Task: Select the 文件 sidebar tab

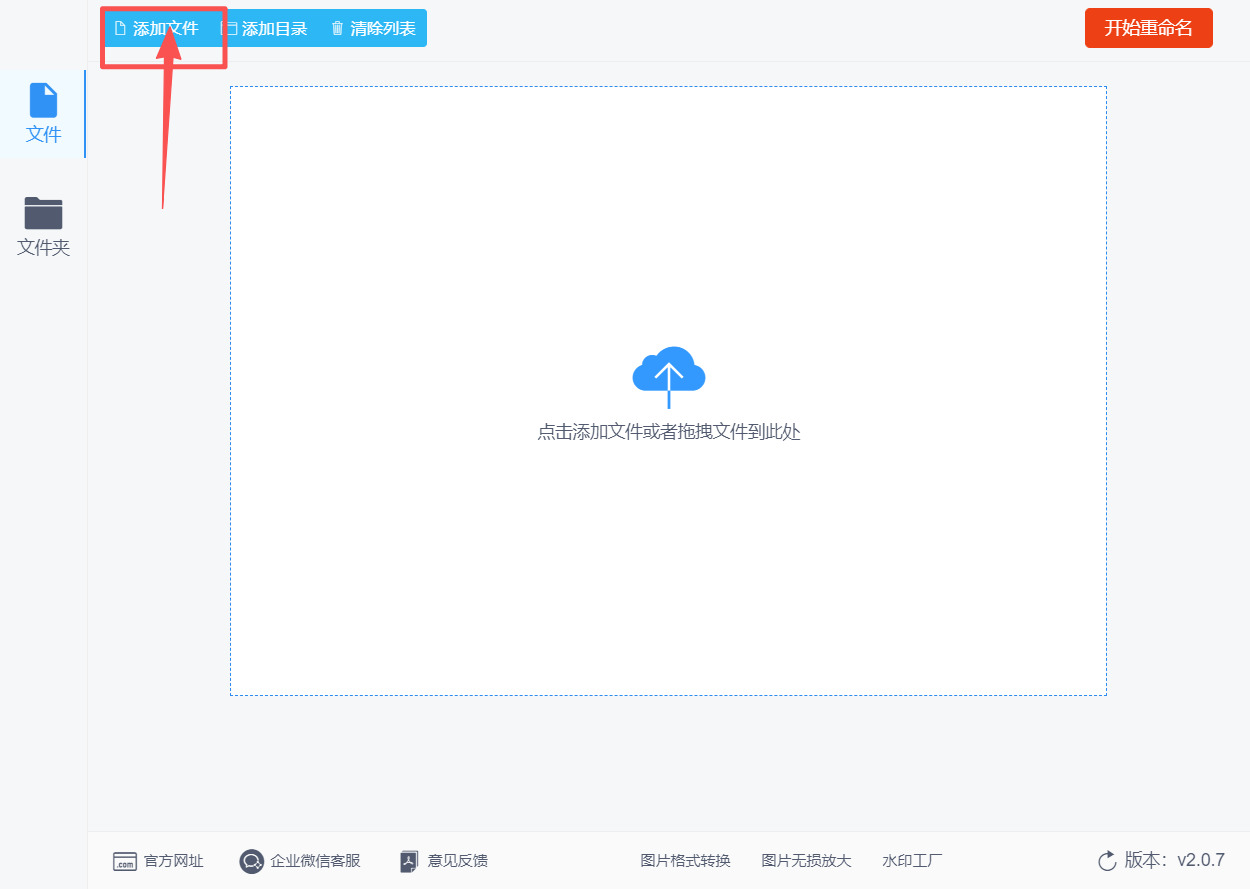Action: (43, 114)
